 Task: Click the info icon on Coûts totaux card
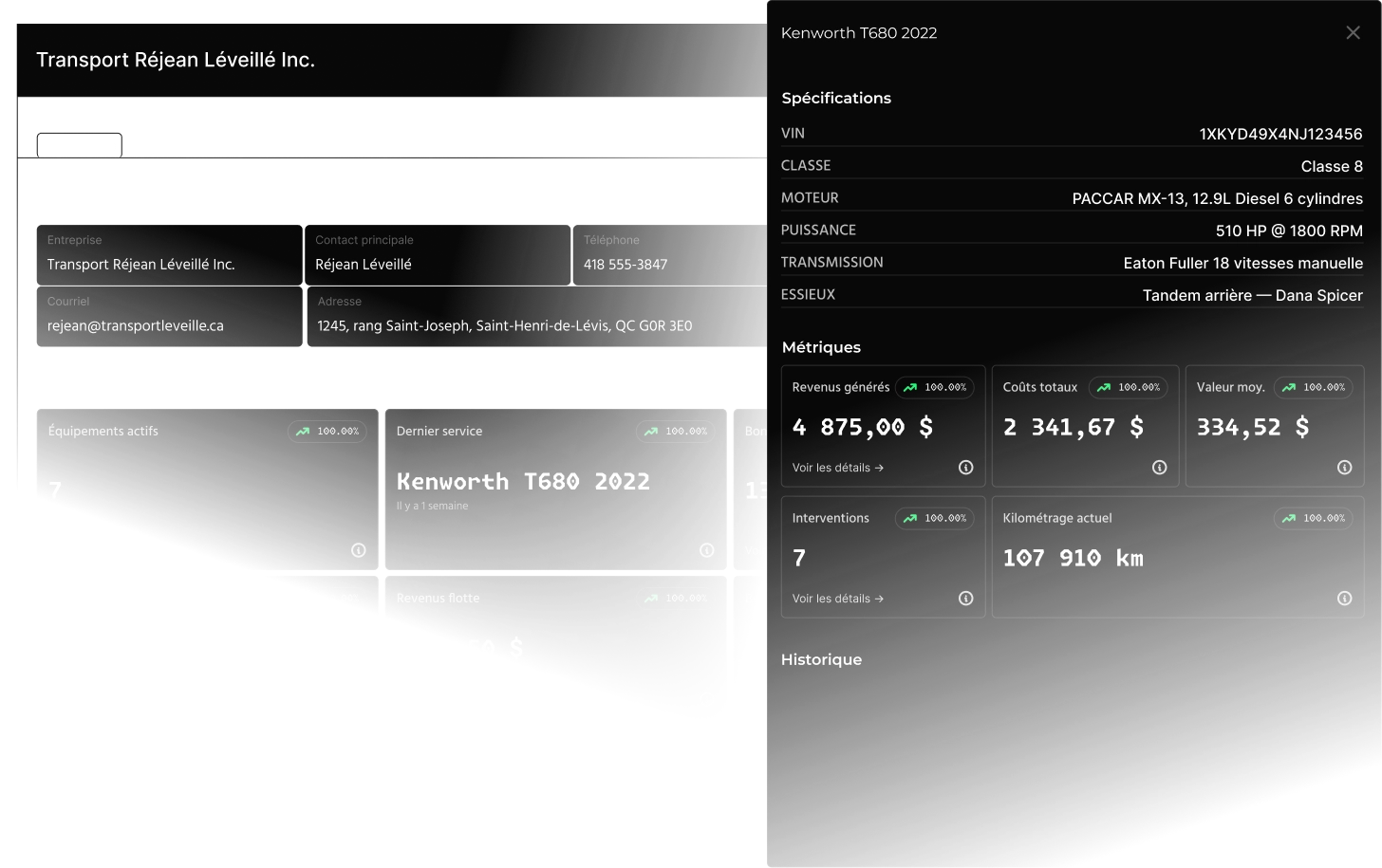click(1159, 467)
